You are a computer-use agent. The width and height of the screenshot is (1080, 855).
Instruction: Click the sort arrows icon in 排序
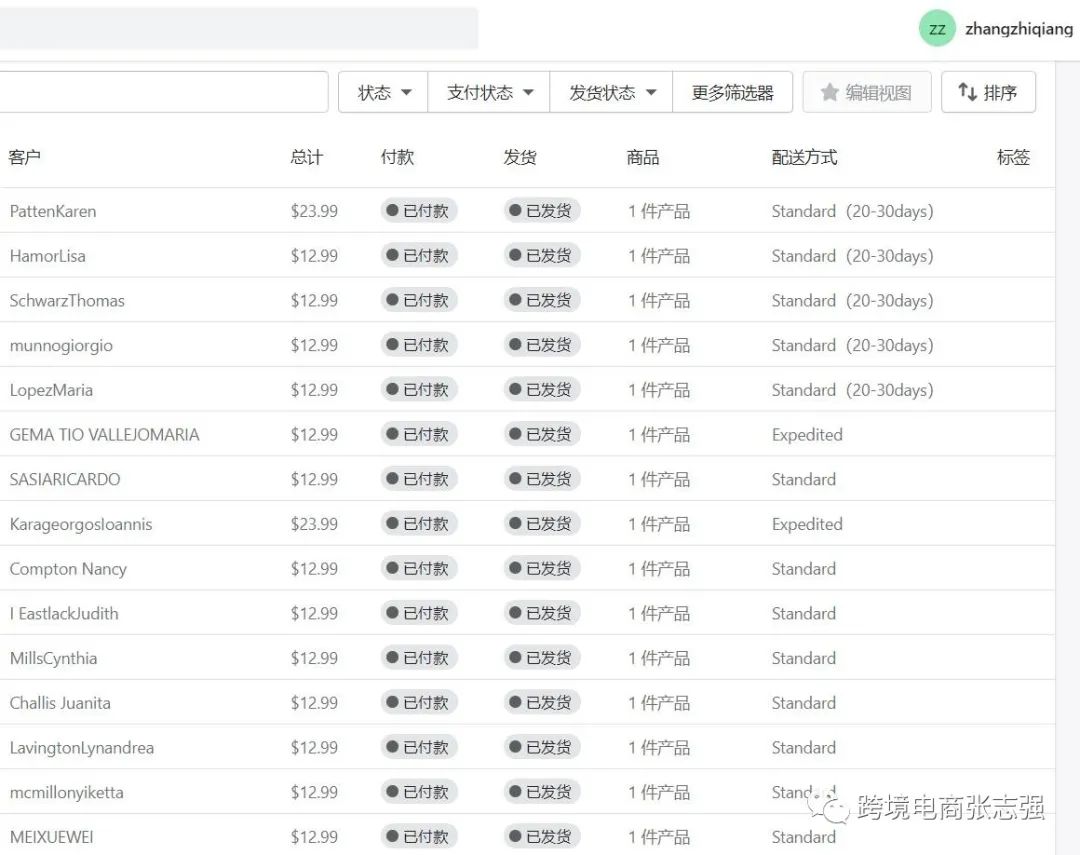pos(967,92)
